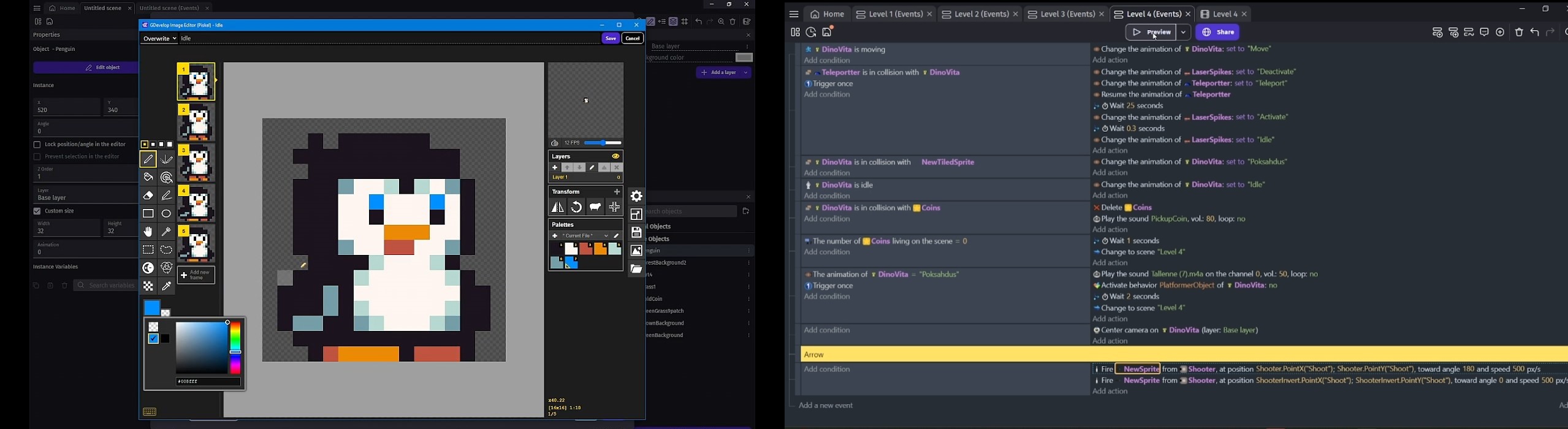Viewport: 1568px width, 429px height.
Task: Check Prevent selection in the editor
Action: click(37, 157)
